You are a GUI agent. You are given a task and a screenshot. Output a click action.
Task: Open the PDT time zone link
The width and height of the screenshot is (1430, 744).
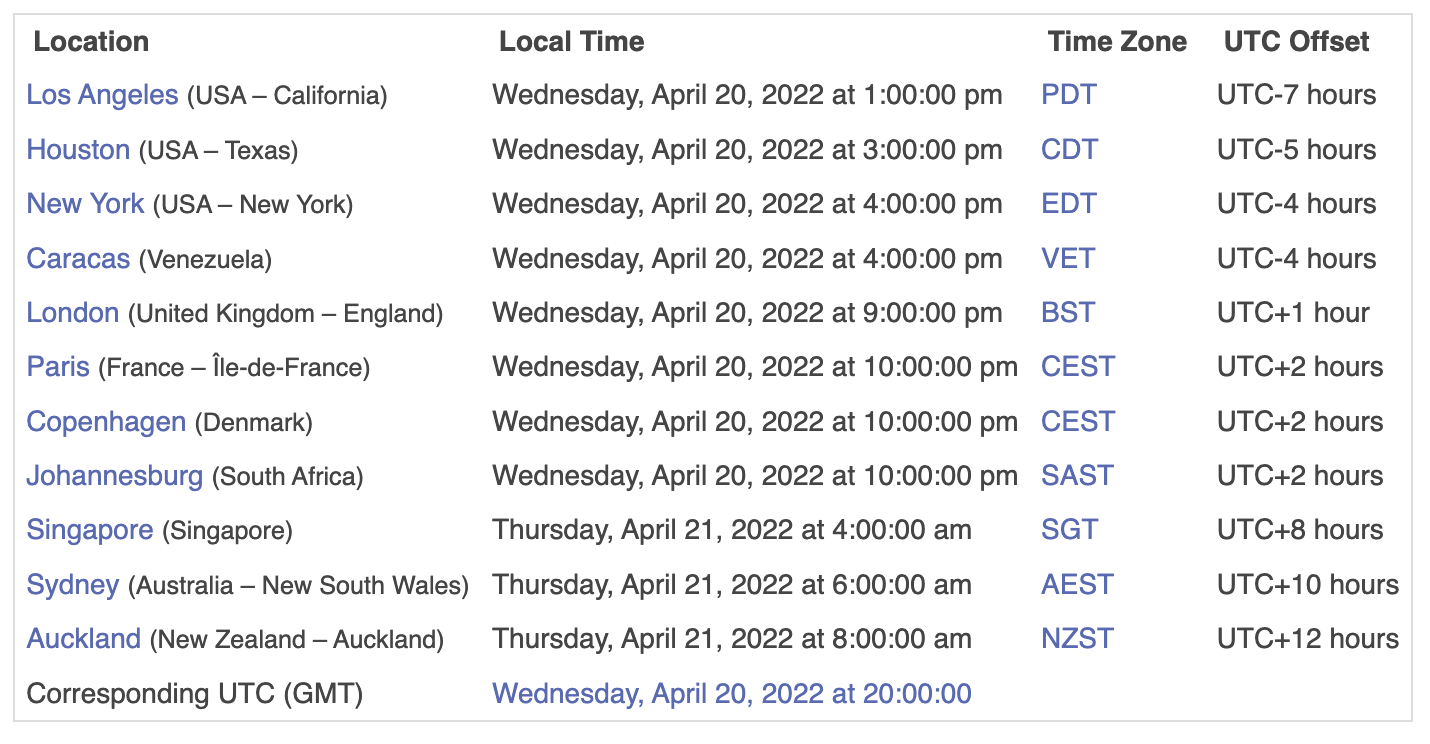1068,95
